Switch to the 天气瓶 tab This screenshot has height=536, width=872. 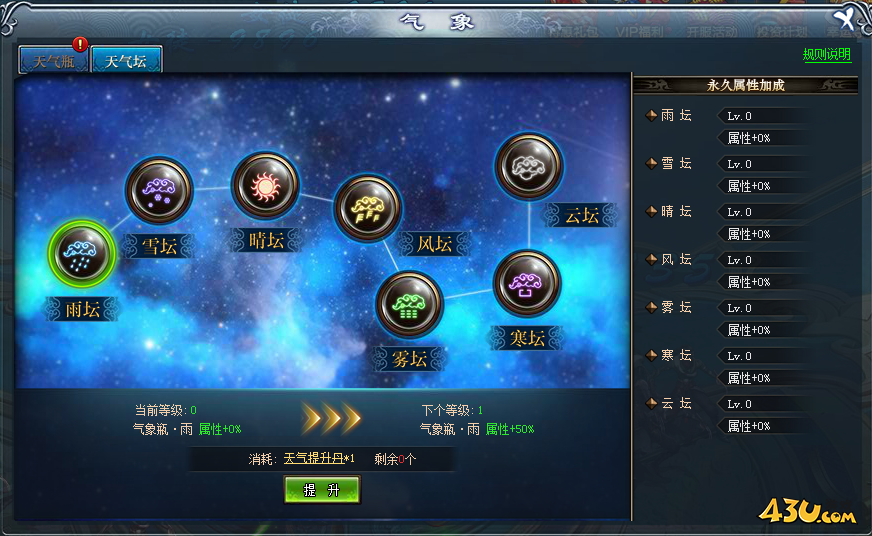coord(53,61)
